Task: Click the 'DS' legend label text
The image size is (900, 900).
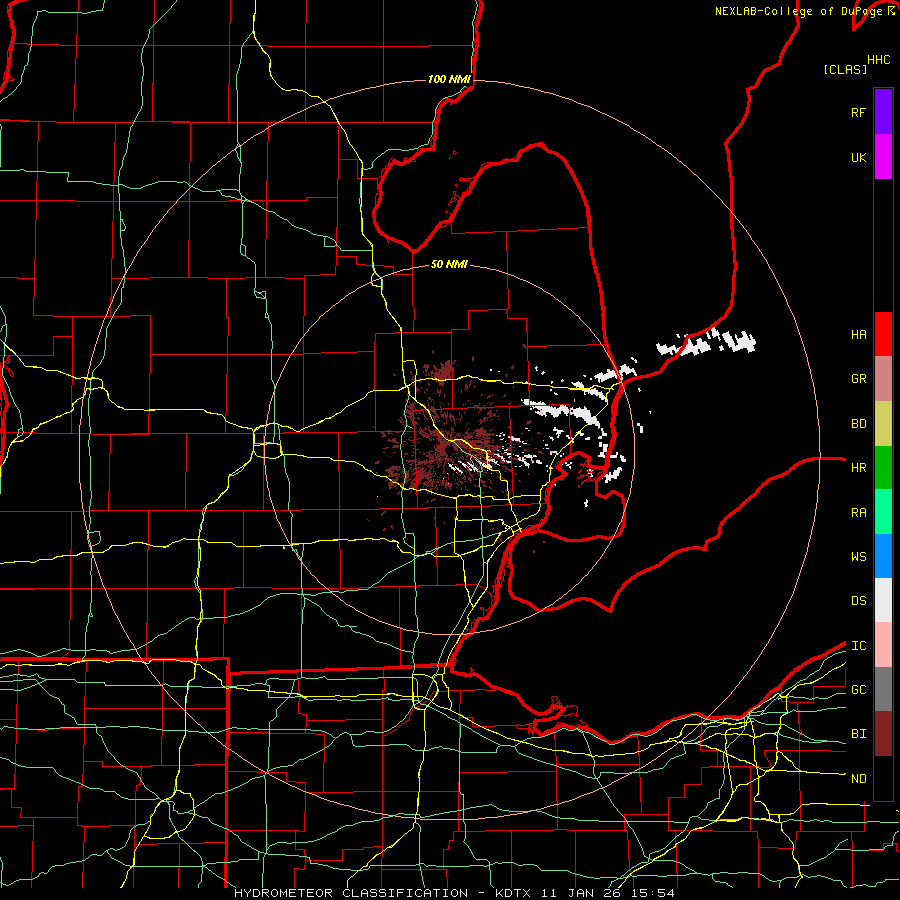Action: point(858,601)
